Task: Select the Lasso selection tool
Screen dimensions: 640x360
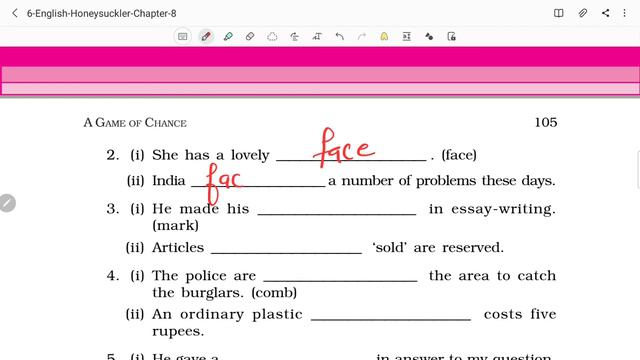Action: tap(272, 37)
